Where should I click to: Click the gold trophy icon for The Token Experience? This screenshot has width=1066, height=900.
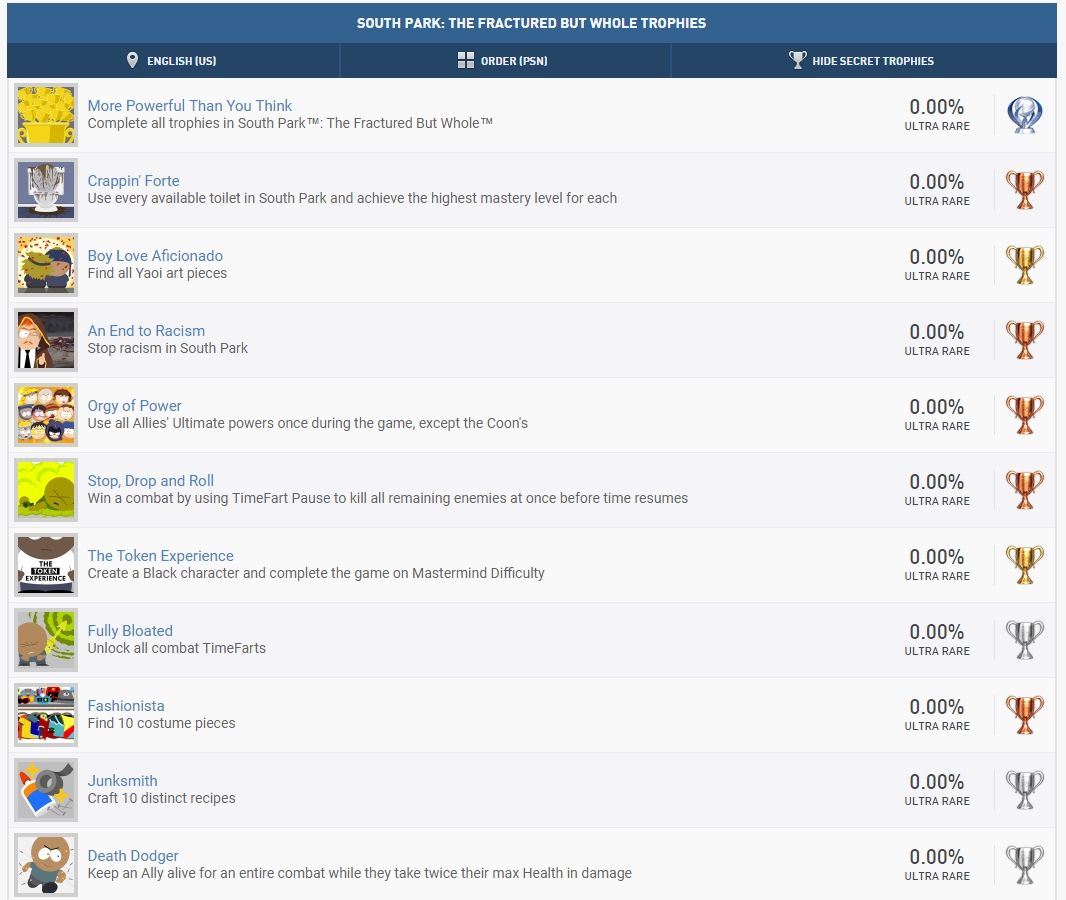point(1025,565)
